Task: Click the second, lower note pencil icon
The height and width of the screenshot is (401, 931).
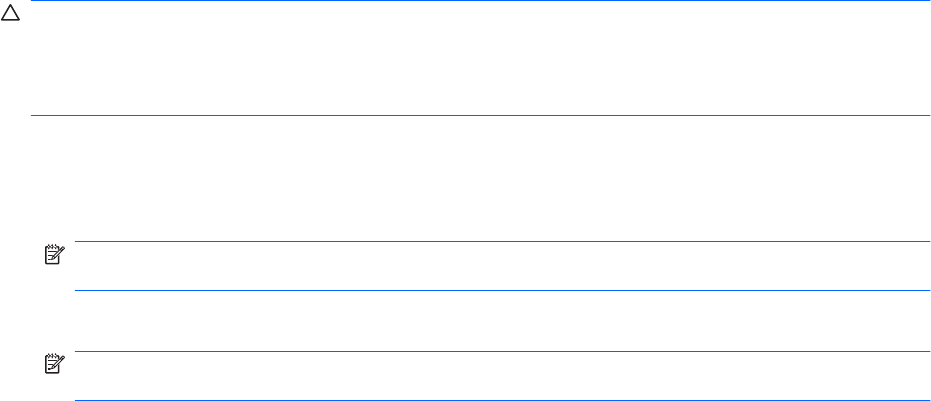Action: click(52, 367)
